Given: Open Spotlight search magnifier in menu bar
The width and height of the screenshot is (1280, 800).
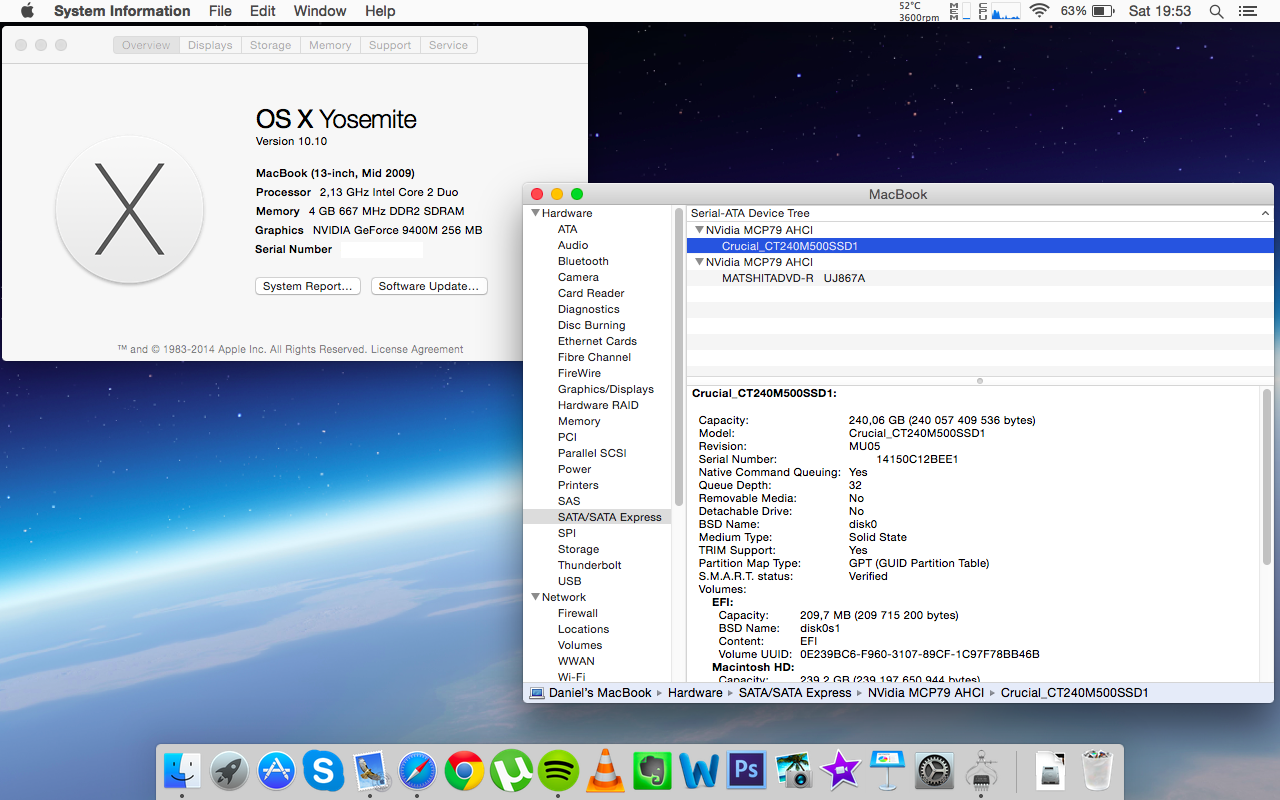Looking at the screenshot, I should coord(1216,11).
